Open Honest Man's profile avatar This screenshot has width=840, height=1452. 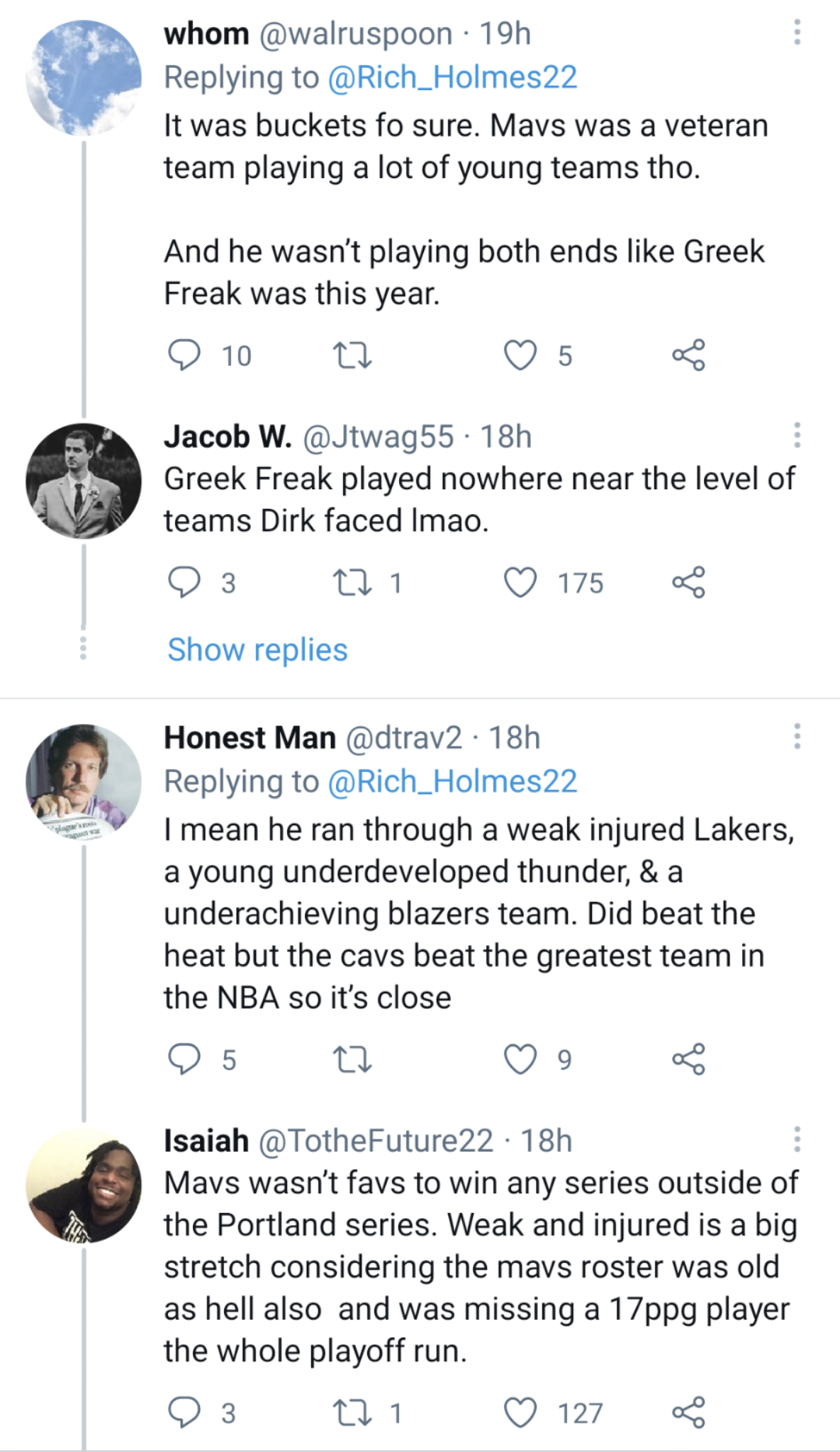(84, 781)
